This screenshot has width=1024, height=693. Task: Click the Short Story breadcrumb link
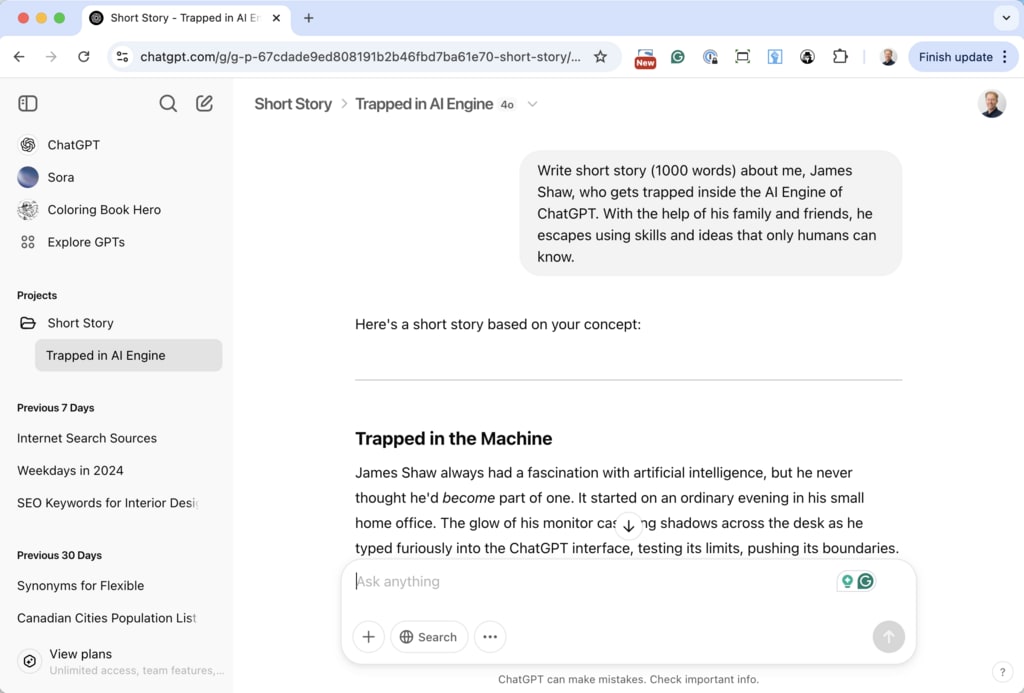(x=293, y=104)
